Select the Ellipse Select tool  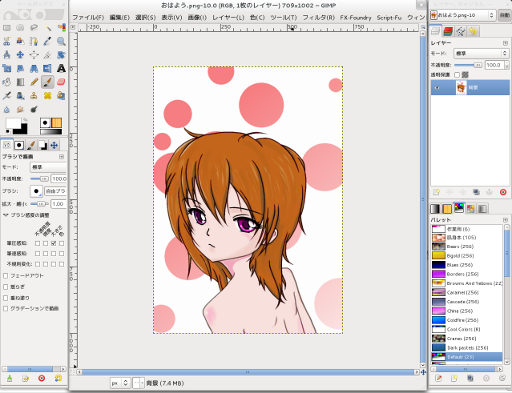[x=20, y=28]
